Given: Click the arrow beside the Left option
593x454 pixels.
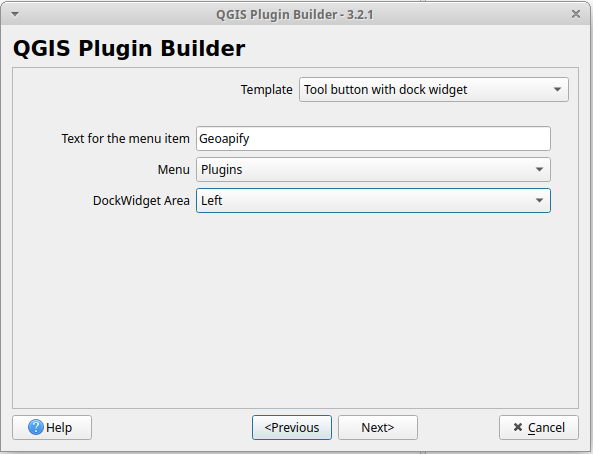Looking at the screenshot, I should click(539, 201).
